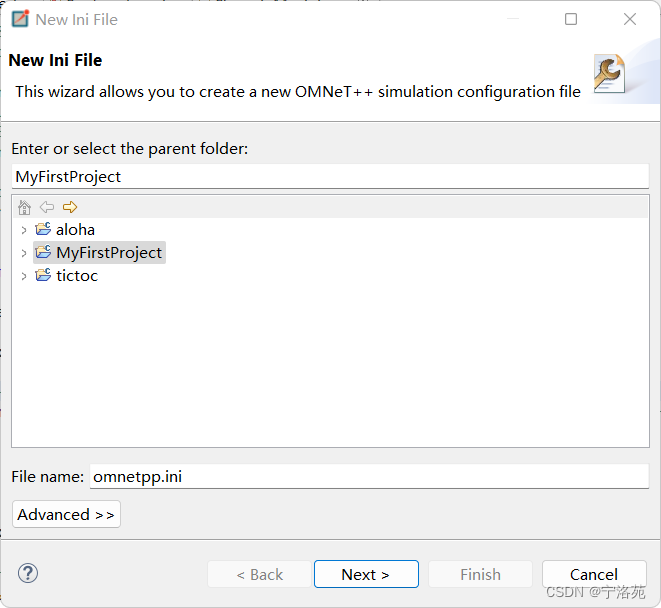Image resolution: width=661 pixels, height=608 pixels.
Task: Click the home icon in folder toolbar
Action: click(25, 207)
